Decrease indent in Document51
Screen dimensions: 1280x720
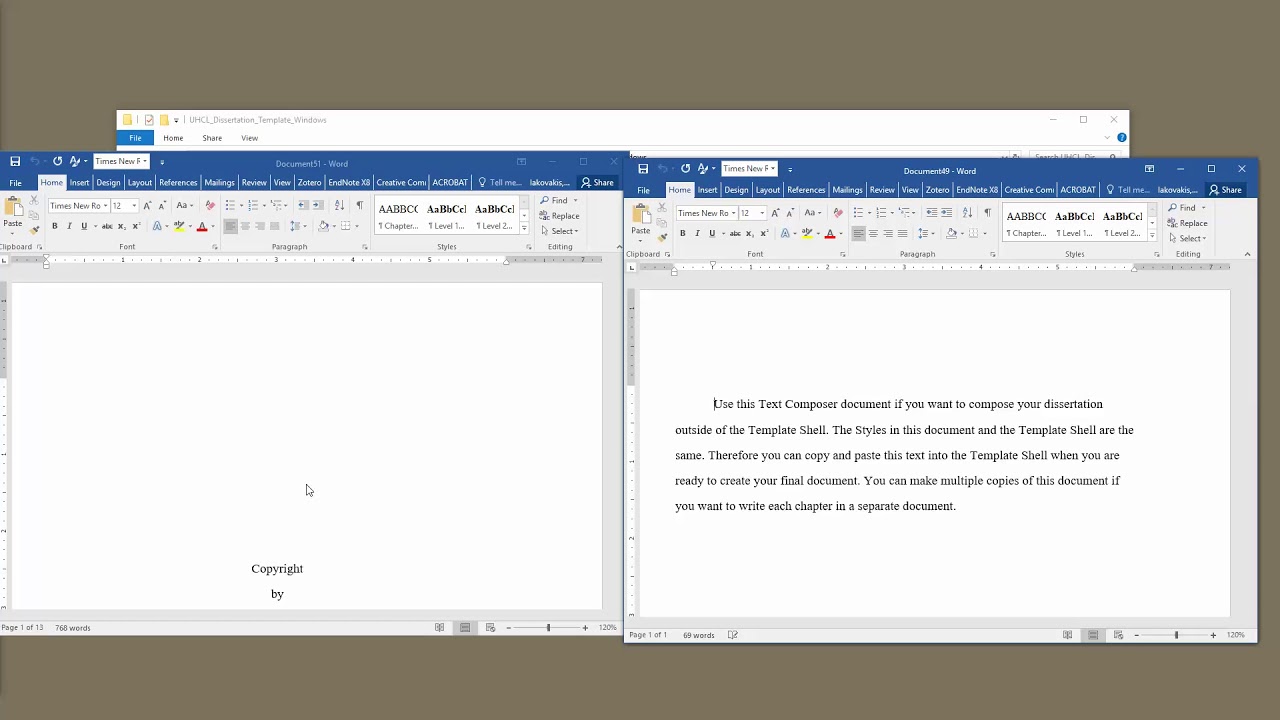tap(303, 205)
